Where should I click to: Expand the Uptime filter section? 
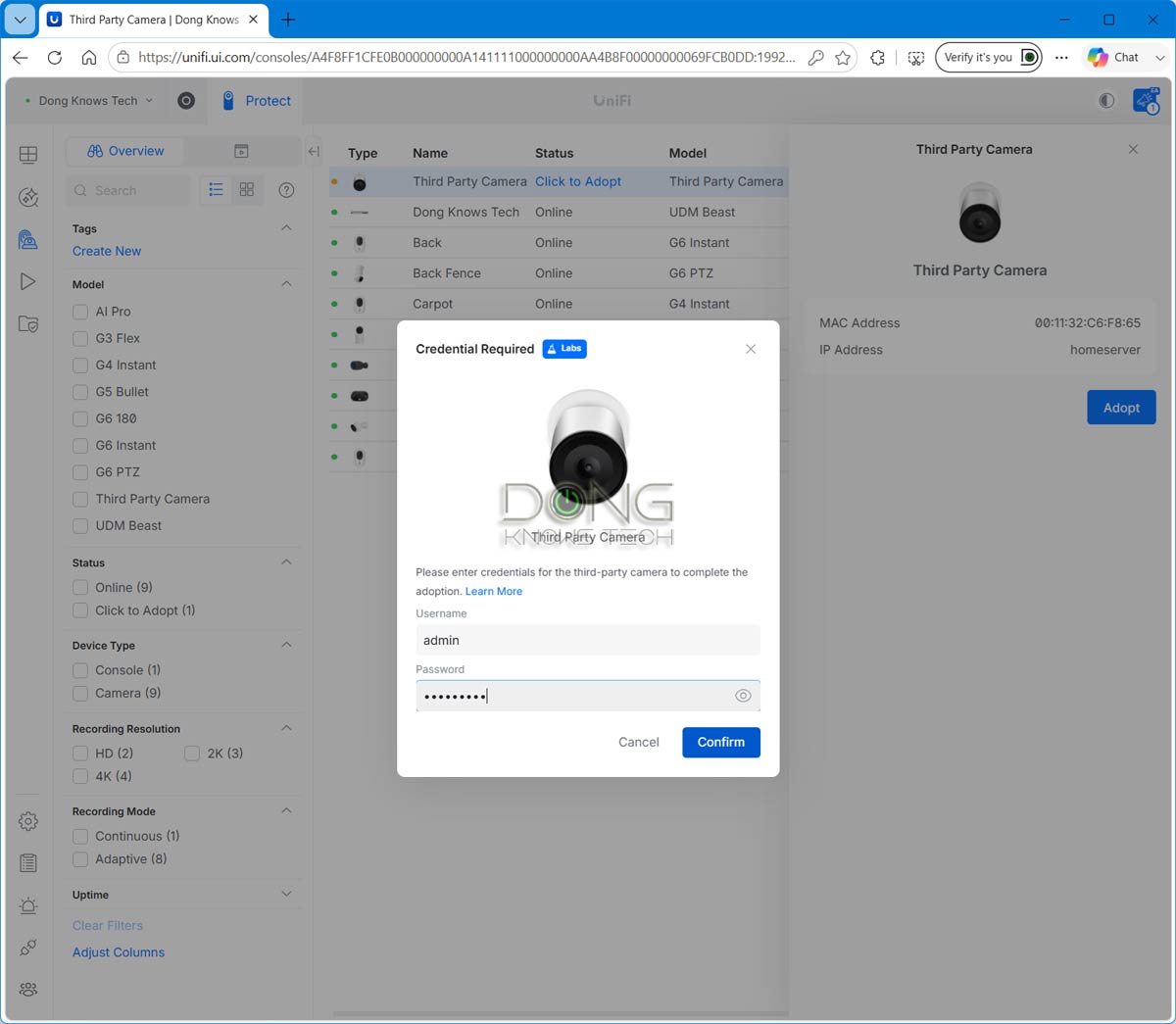[x=286, y=894]
